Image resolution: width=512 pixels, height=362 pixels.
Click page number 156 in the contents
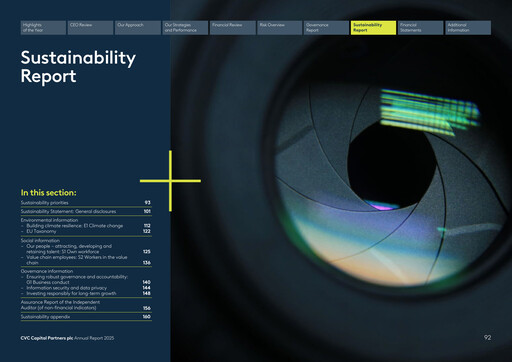click(x=147, y=308)
